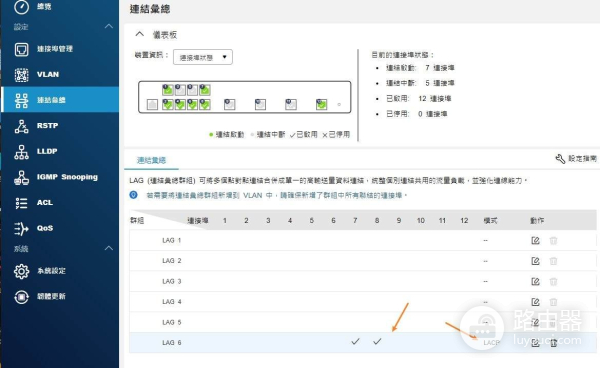Delete LAG 4 group
The image size is (600, 368).
553,302
